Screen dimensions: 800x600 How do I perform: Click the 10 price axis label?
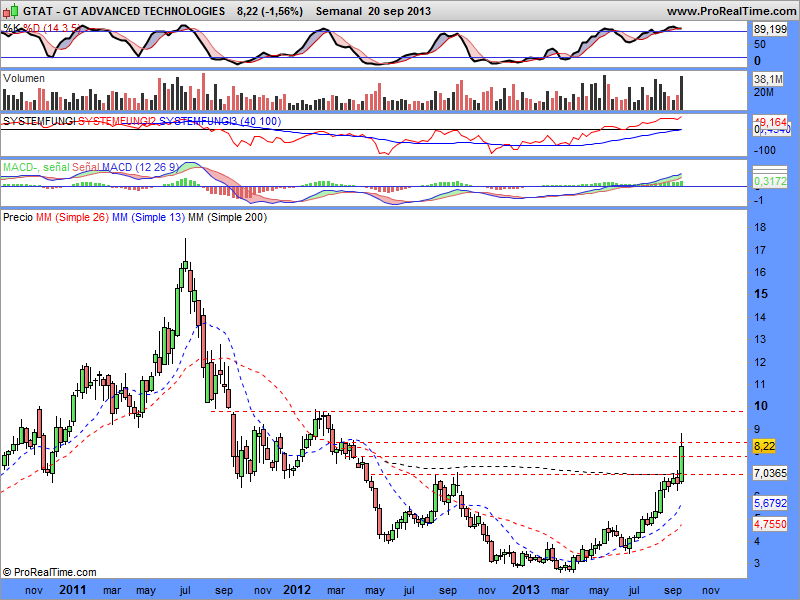tap(761, 406)
